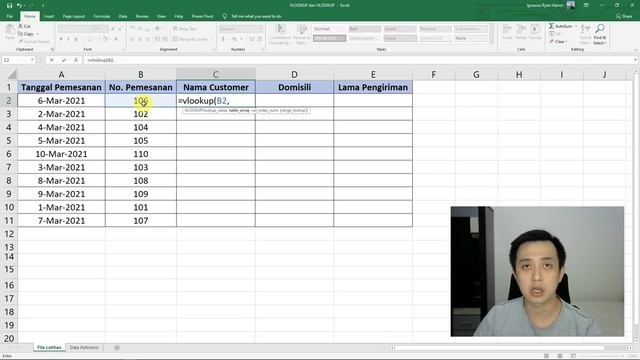Viewport: 640px width, 360px height.
Task: Click the cell 10-Mar-2021
Action: pos(61,154)
